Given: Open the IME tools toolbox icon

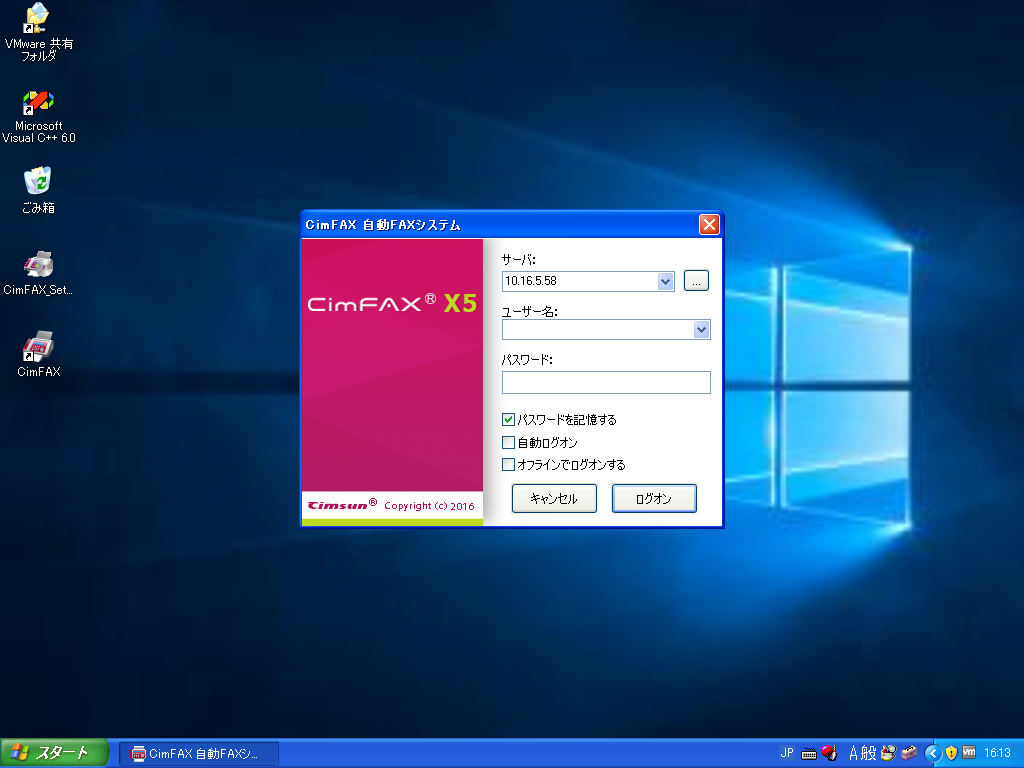Looking at the screenshot, I should point(909,753).
